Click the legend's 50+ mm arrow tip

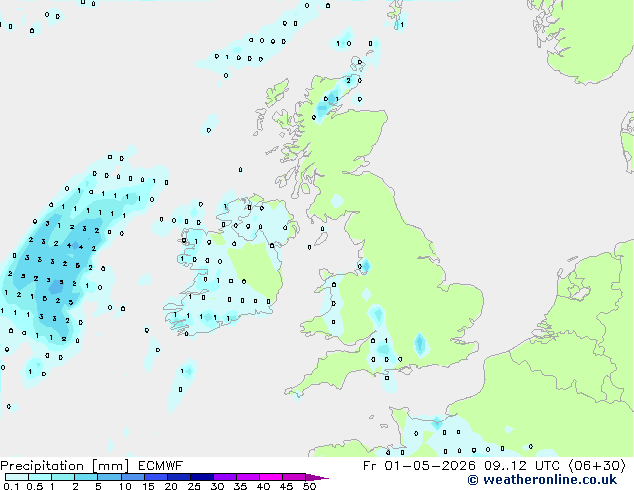(317, 477)
